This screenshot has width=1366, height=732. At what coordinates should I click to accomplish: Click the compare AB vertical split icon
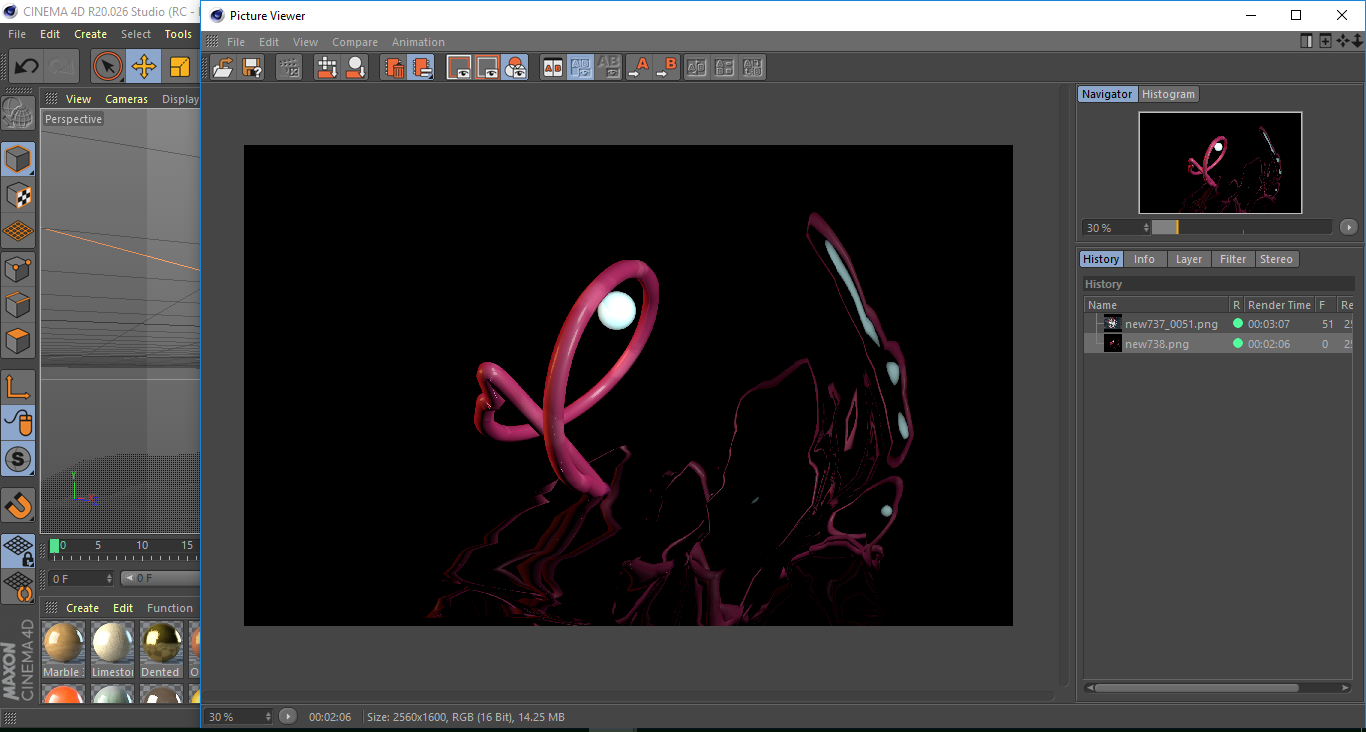point(697,67)
